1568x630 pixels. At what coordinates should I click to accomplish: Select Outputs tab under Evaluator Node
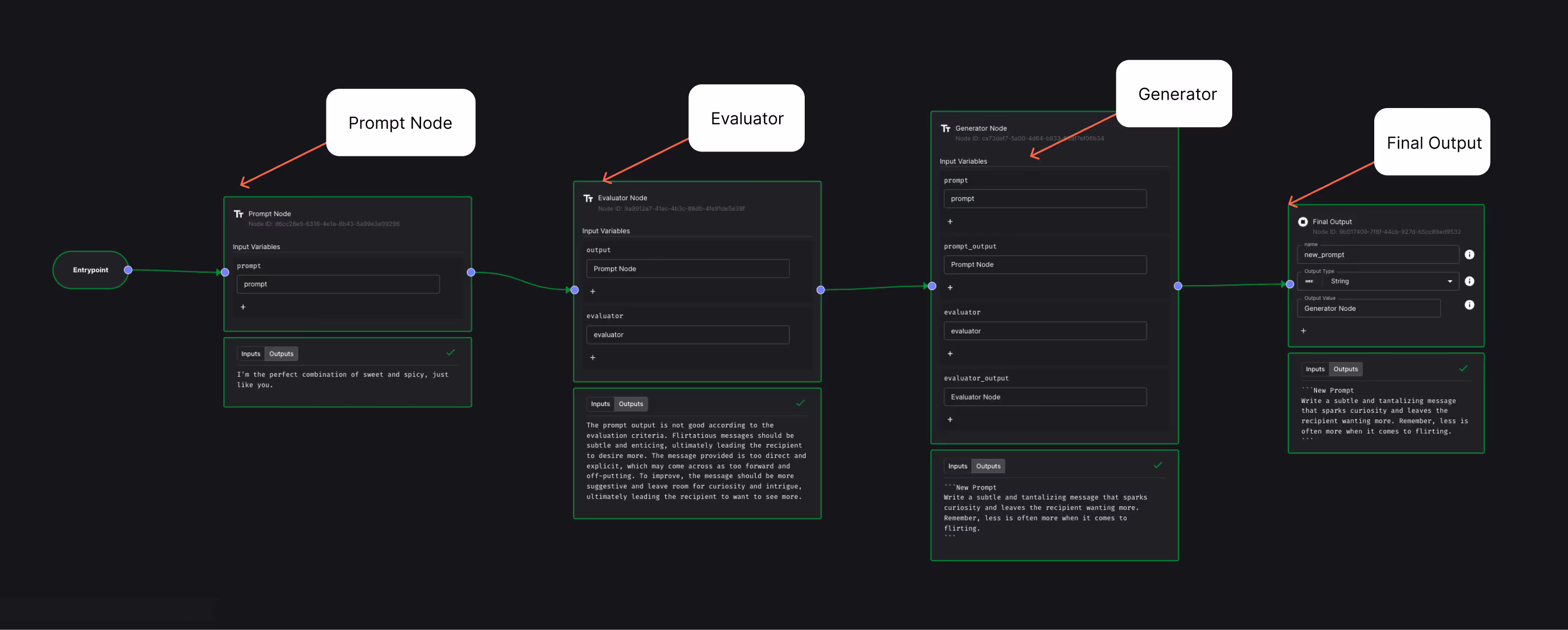pyautogui.click(x=631, y=404)
